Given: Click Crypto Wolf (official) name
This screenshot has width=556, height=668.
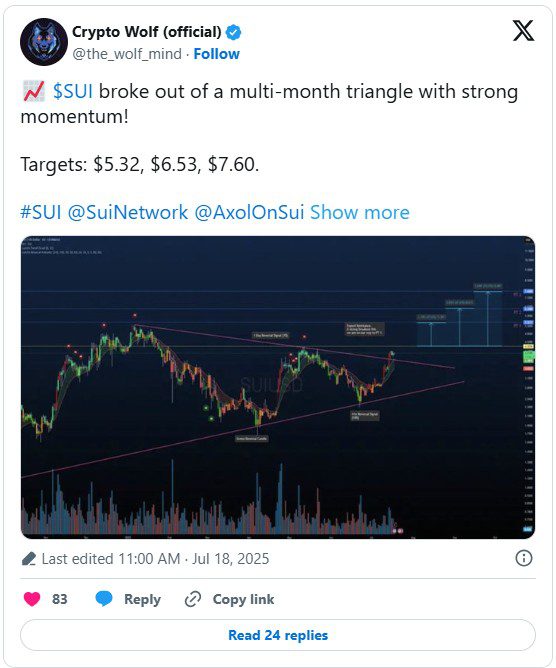Looking at the screenshot, I should click(147, 32).
